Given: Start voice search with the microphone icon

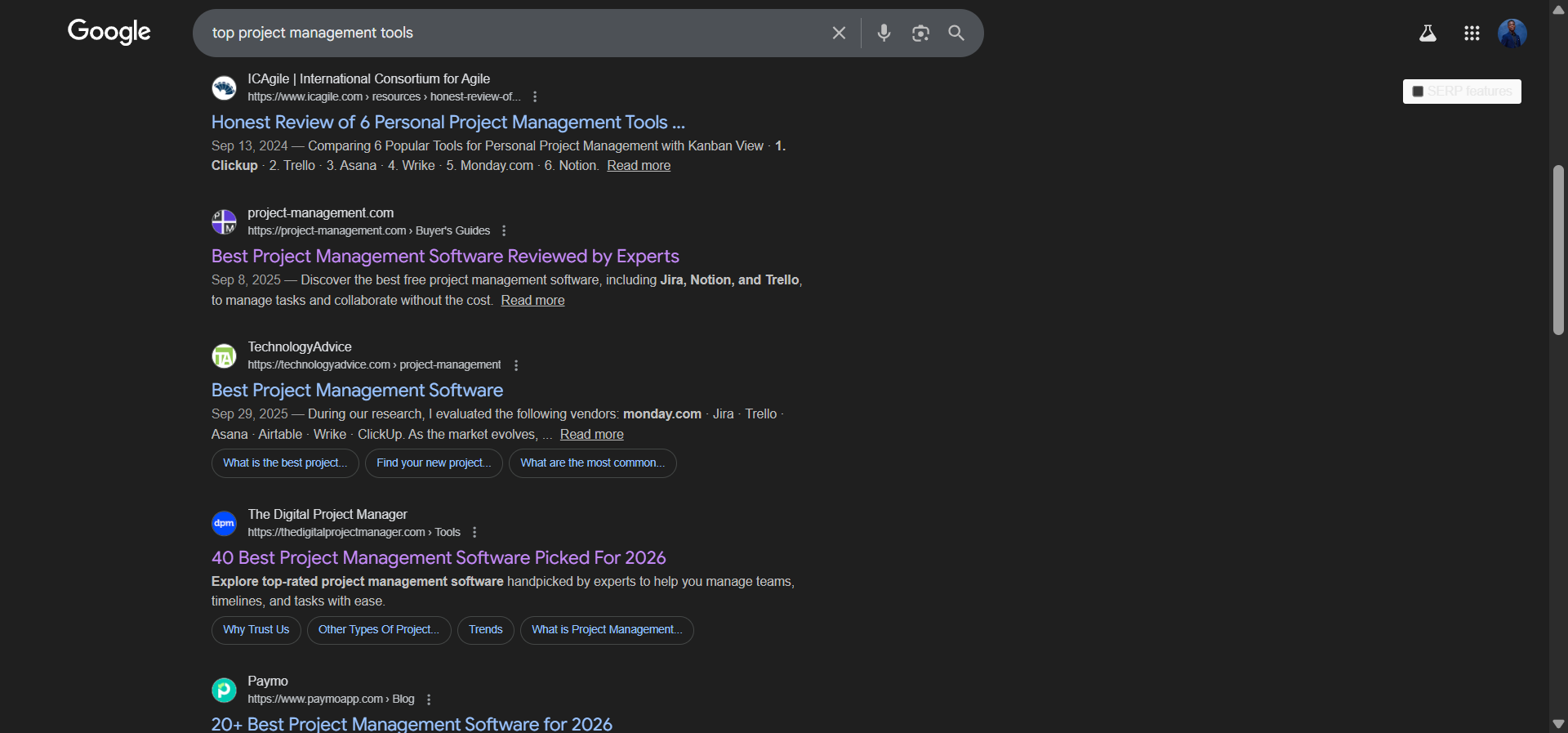Looking at the screenshot, I should (884, 33).
